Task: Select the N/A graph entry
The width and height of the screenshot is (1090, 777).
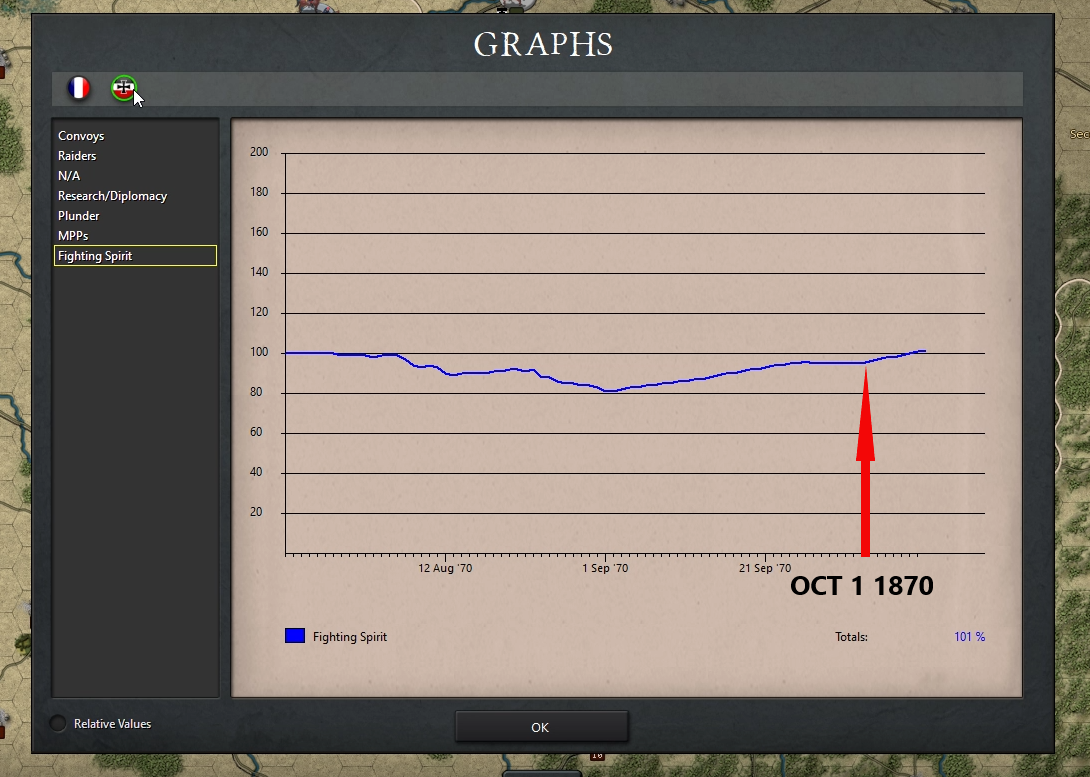Action: (x=69, y=176)
